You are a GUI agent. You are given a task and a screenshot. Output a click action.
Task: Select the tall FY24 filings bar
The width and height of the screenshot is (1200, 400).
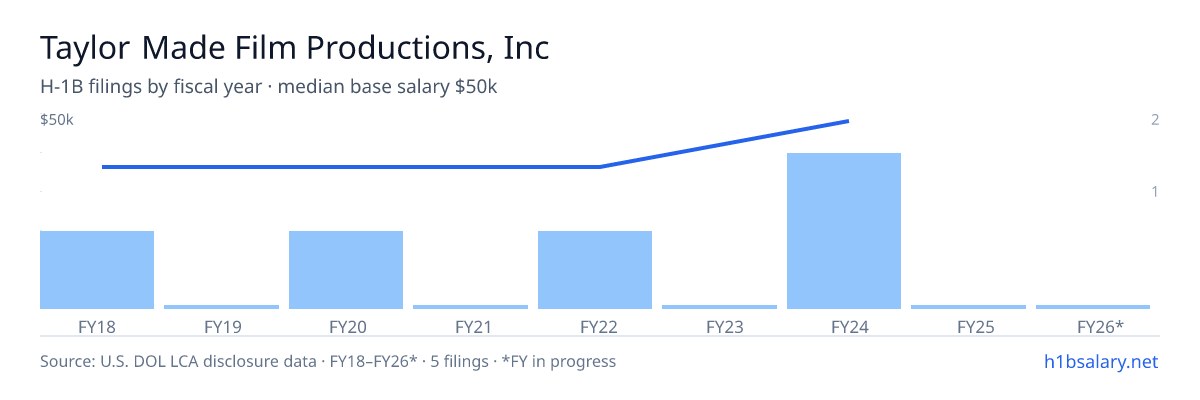[844, 231]
